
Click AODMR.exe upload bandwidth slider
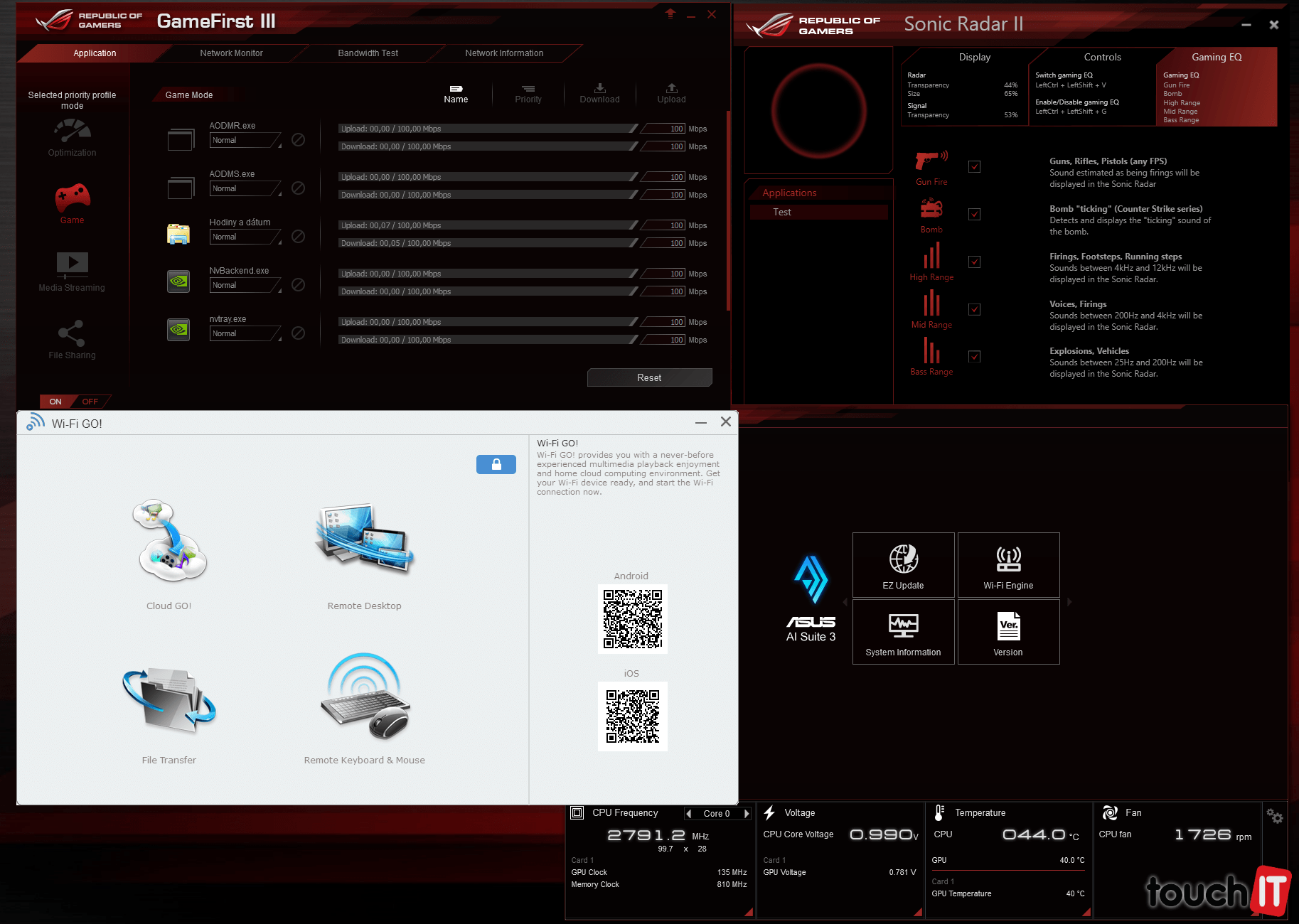pos(488,129)
